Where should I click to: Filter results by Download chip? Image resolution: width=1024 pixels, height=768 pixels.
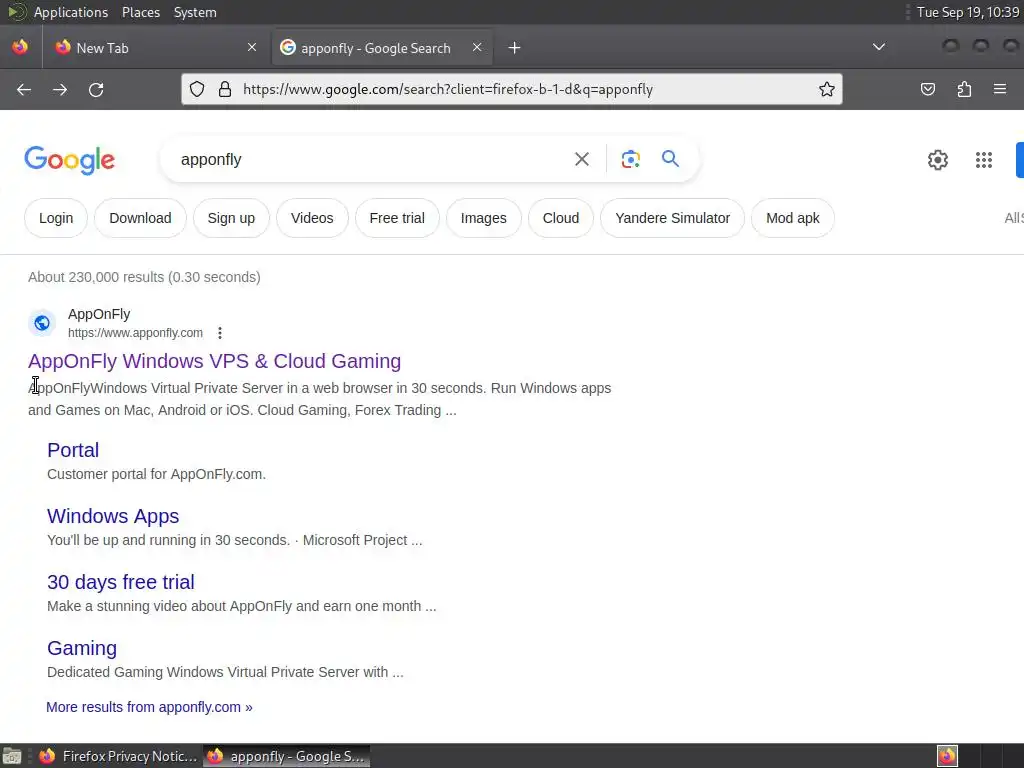point(140,218)
